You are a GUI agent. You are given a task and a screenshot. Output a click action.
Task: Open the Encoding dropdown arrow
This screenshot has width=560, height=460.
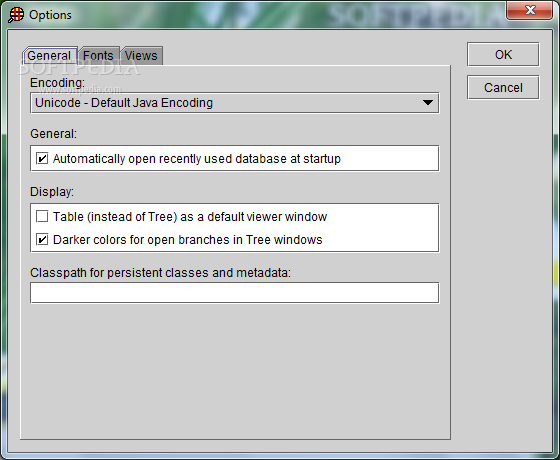[428, 103]
